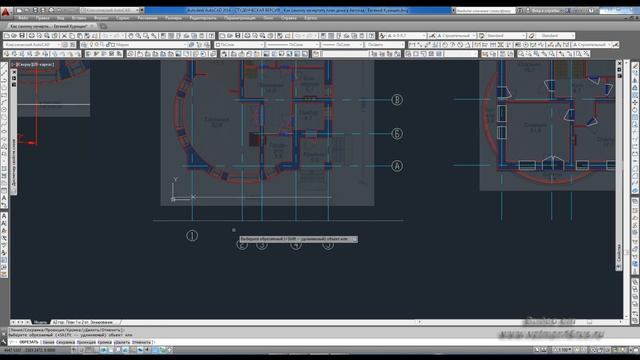640x360 pixels.
Task: Open the linetype control dropdown
Action: (292, 44)
